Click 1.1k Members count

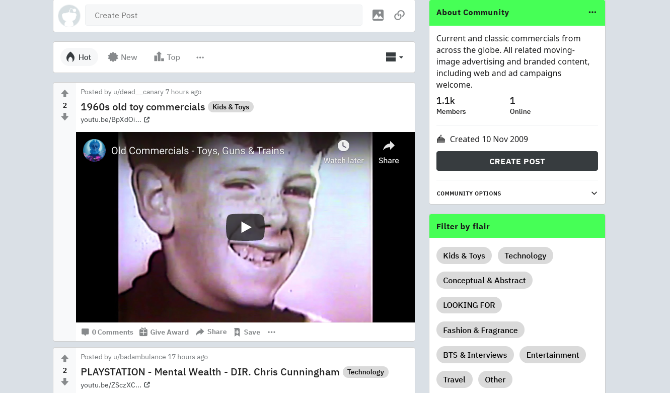pyautogui.click(x=451, y=106)
